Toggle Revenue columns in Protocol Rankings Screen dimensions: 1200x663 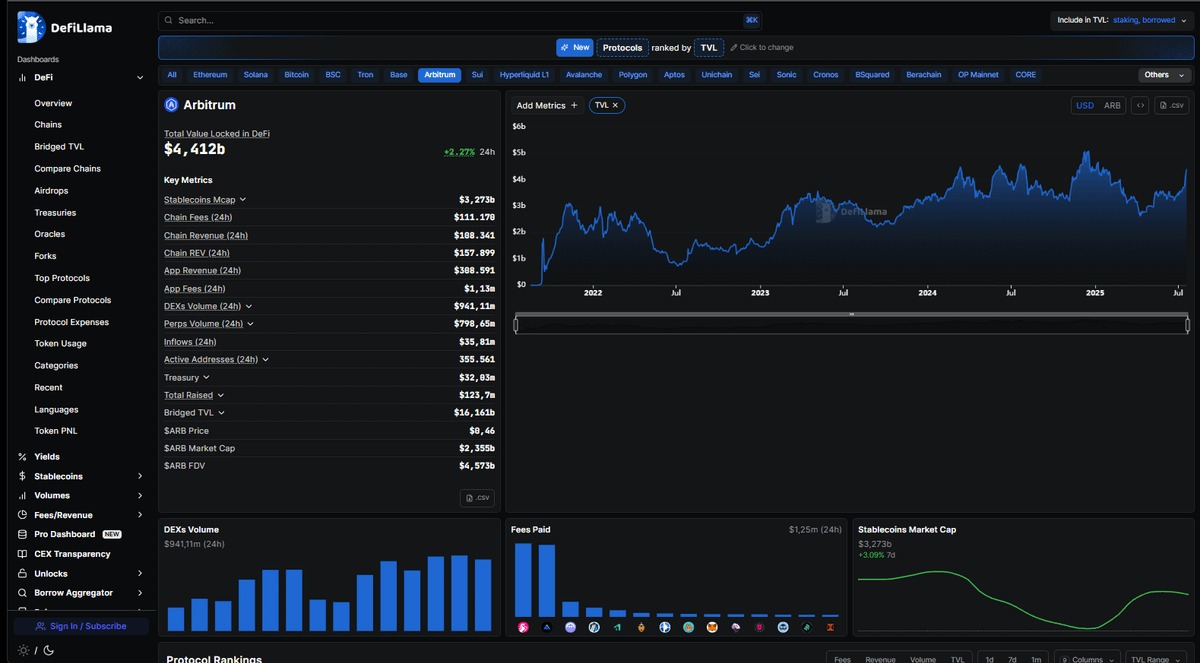tap(880, 659)
